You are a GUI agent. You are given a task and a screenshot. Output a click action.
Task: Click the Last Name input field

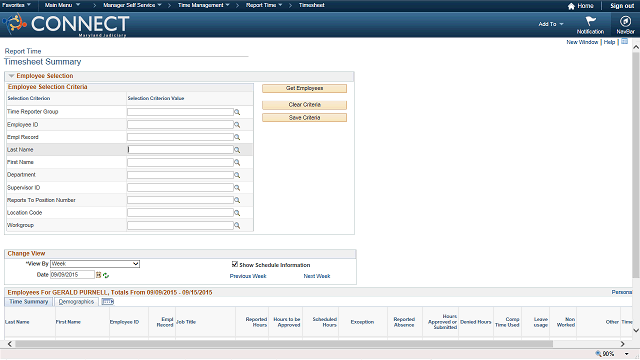pyautogui.click(x=180, y=150)
